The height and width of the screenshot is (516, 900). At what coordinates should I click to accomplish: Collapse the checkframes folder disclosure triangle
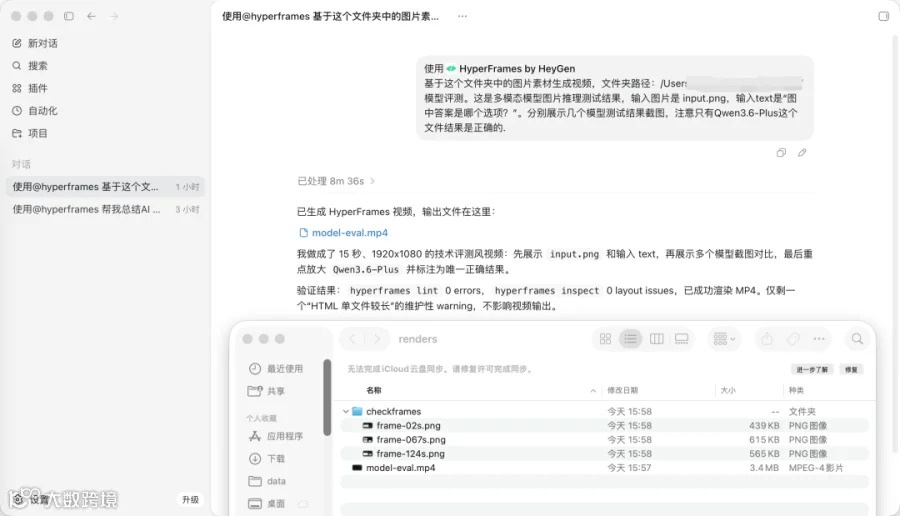coord(346,411)
